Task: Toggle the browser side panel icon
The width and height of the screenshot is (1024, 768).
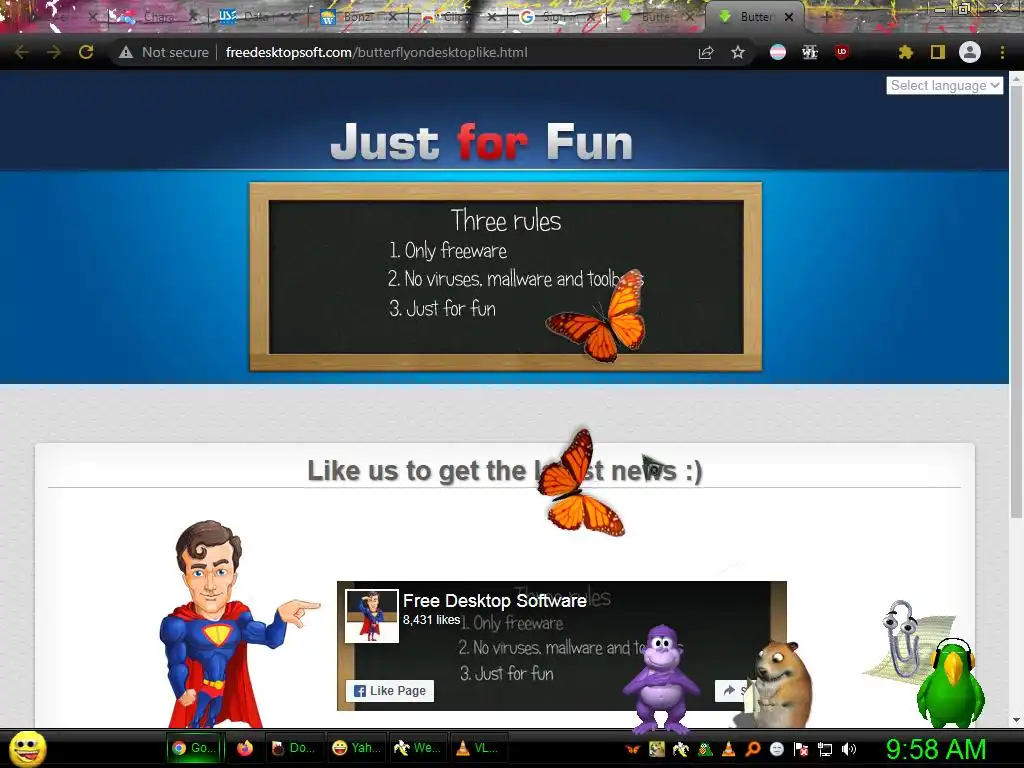Action: [x=938, y=52]
